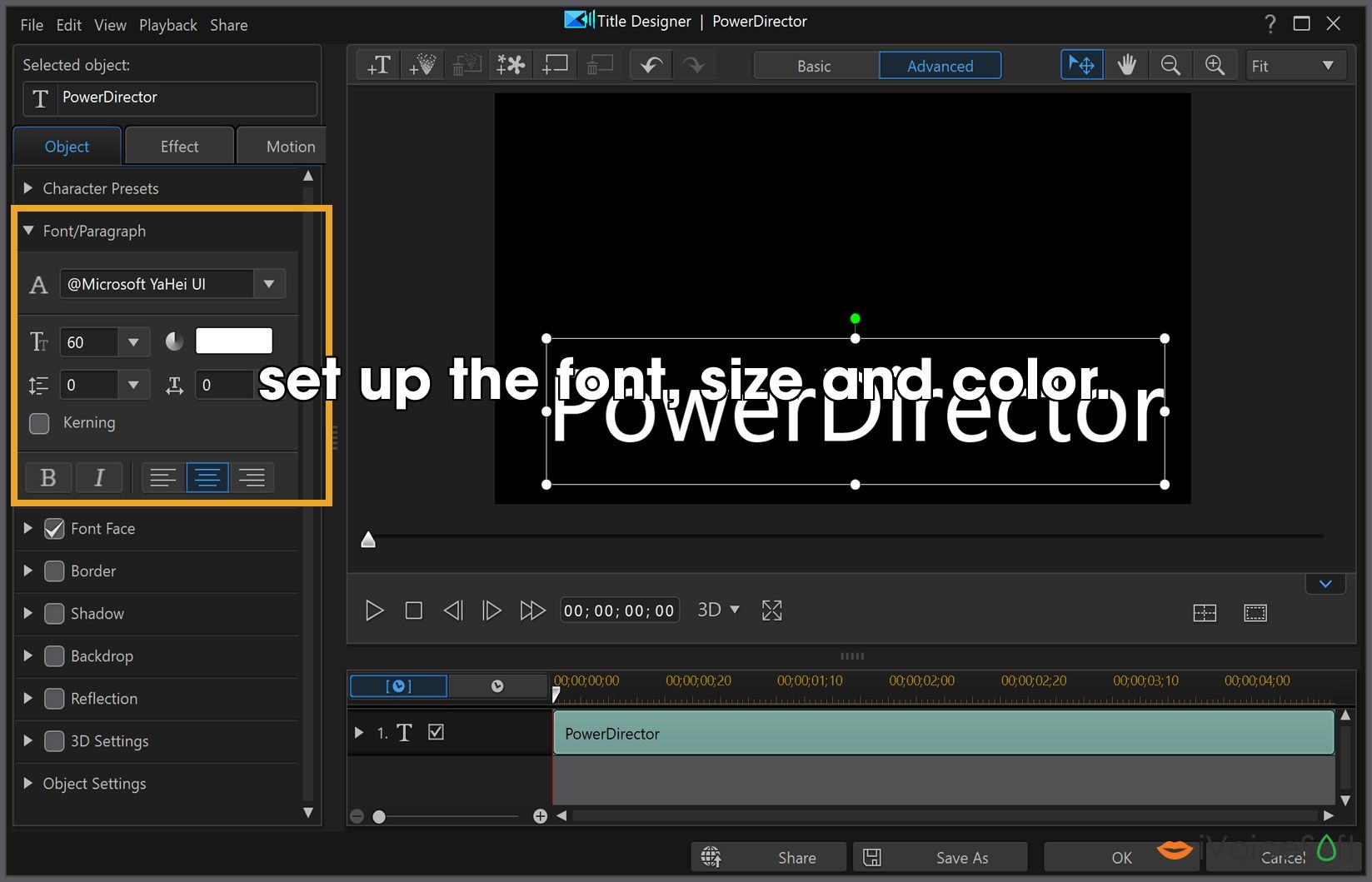This screenshot has width=1372, height=882.
Task: Toggle track 1 visibility checkbox
Action: click(x=436, y=732)
